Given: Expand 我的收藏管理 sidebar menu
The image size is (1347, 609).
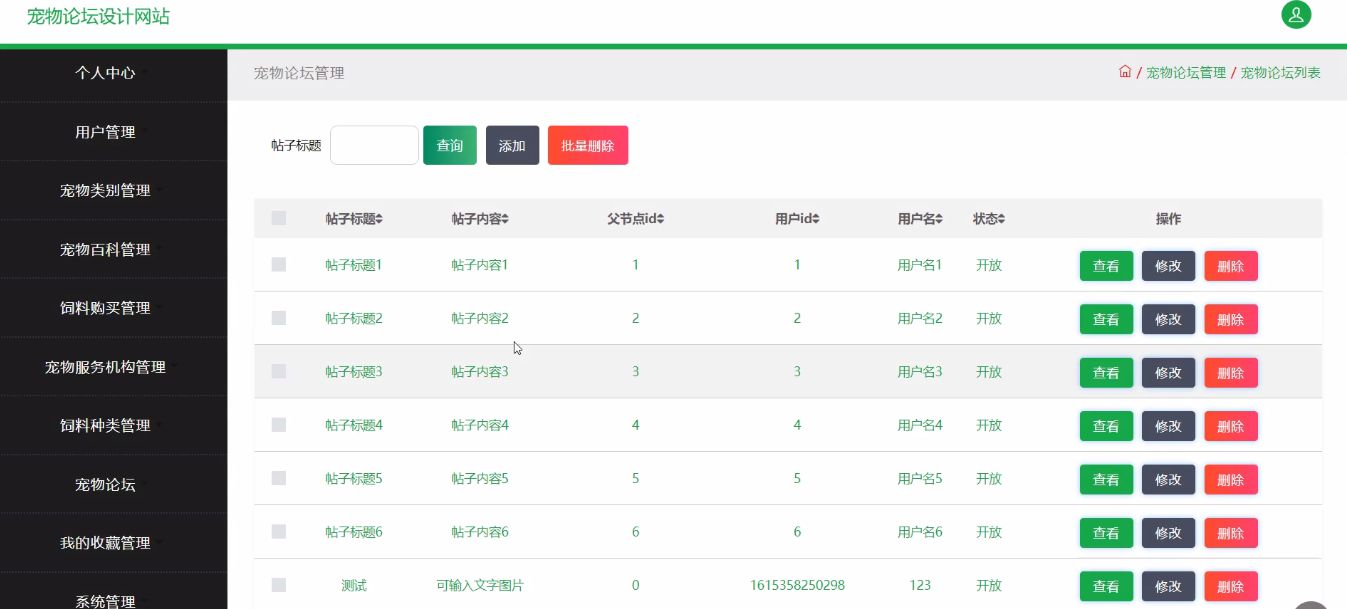Looking at the screenshot, I should pyautogui.click(x=113, y=543).
